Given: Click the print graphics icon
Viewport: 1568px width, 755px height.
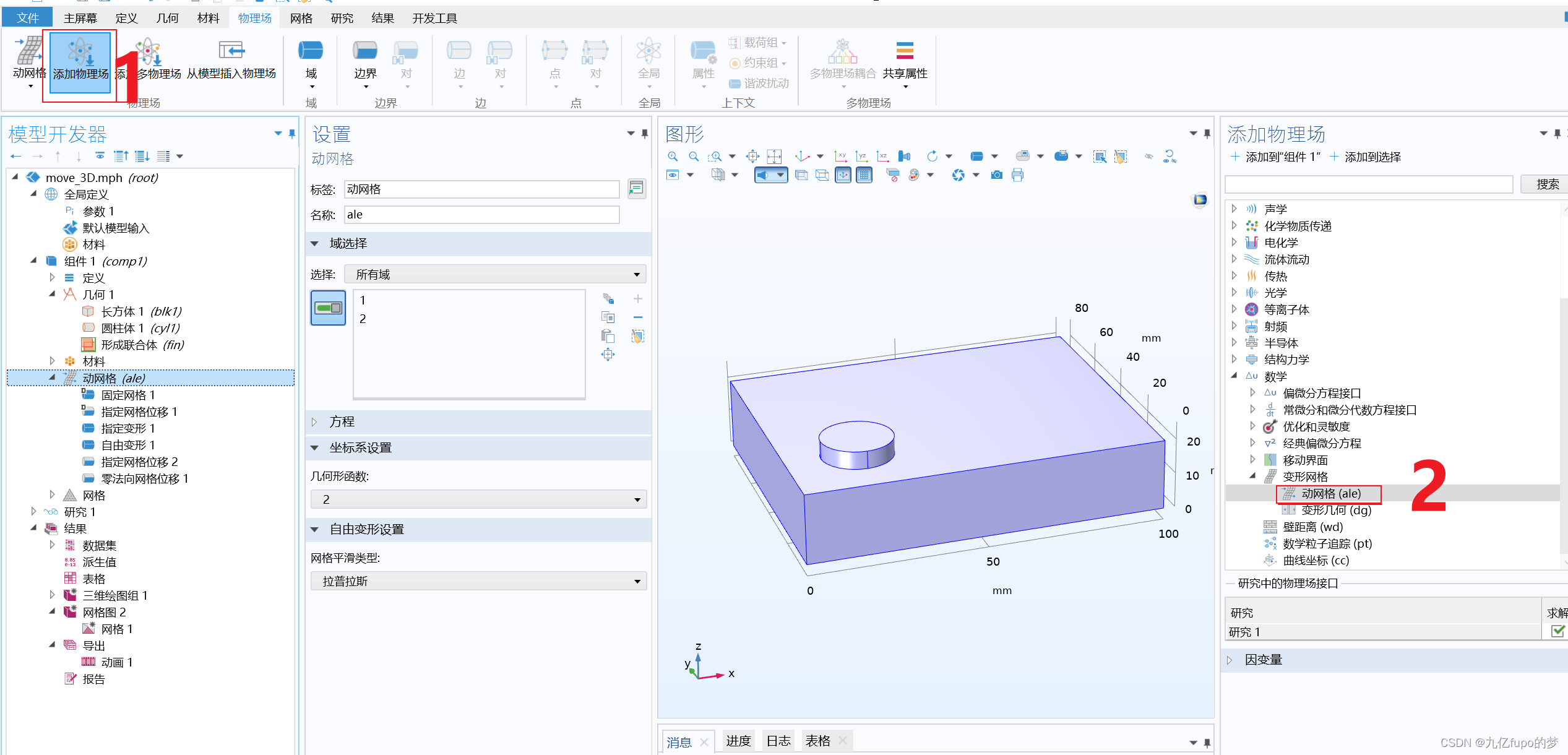Looking at the screenshot, I should 1017,175.
